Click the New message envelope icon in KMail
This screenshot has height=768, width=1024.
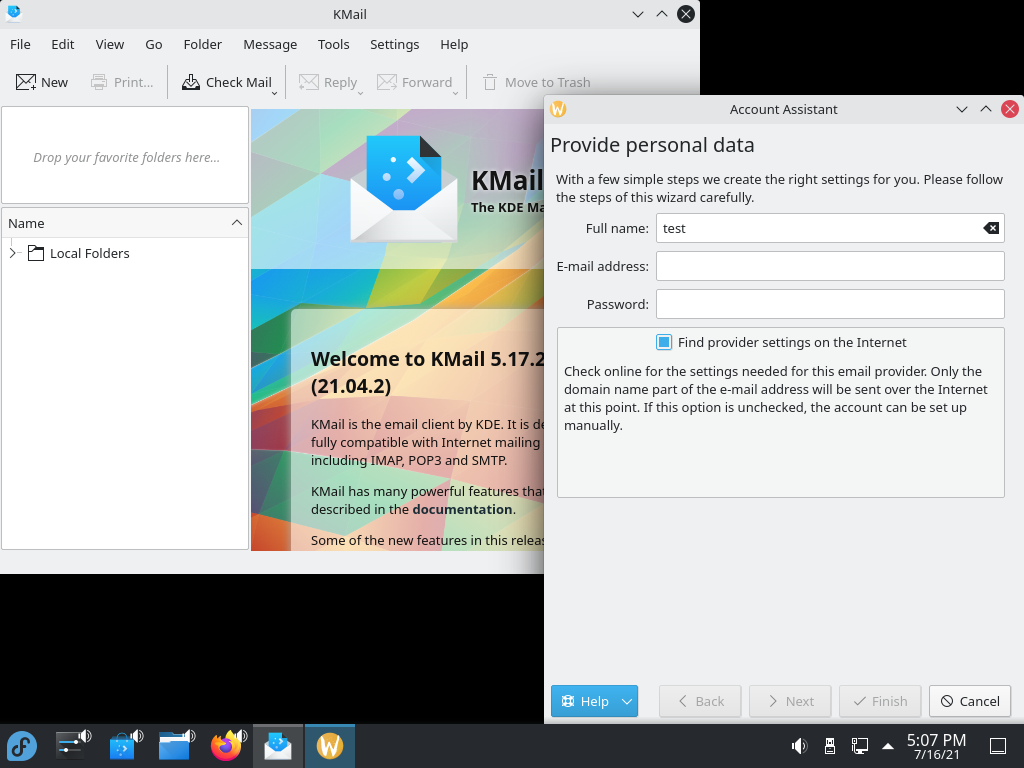26,82
